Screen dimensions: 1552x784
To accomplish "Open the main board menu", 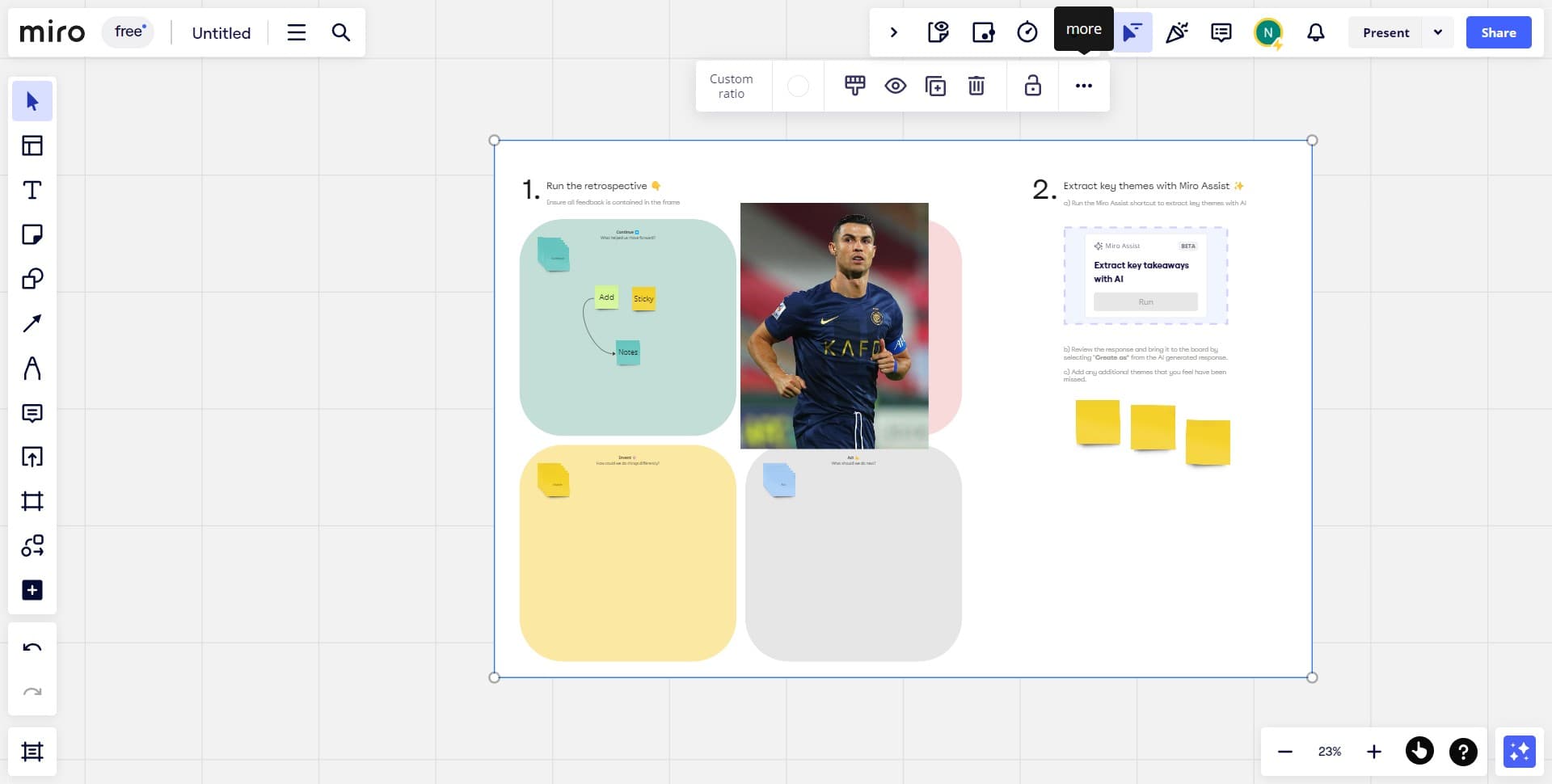I will coord(296,32).
